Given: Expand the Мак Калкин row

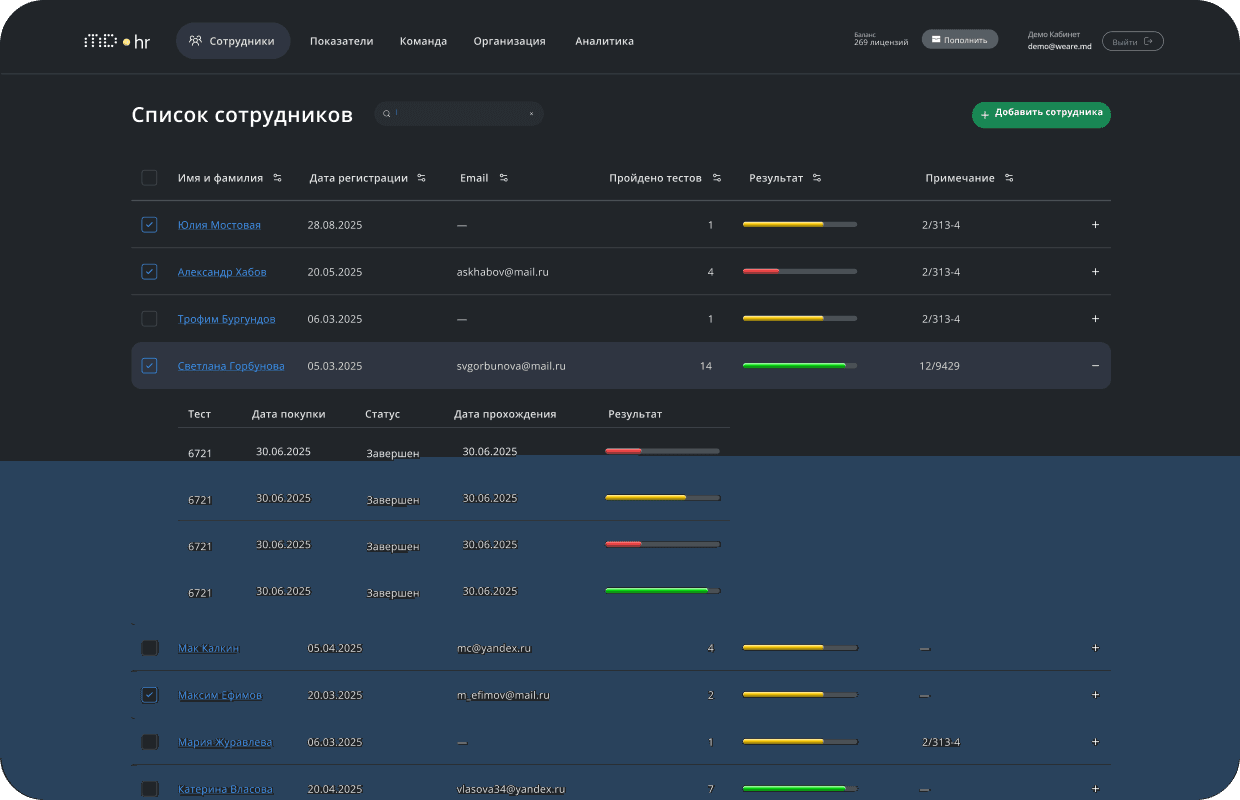Looking at the screenshot, I should click(x=1095, y=648).
